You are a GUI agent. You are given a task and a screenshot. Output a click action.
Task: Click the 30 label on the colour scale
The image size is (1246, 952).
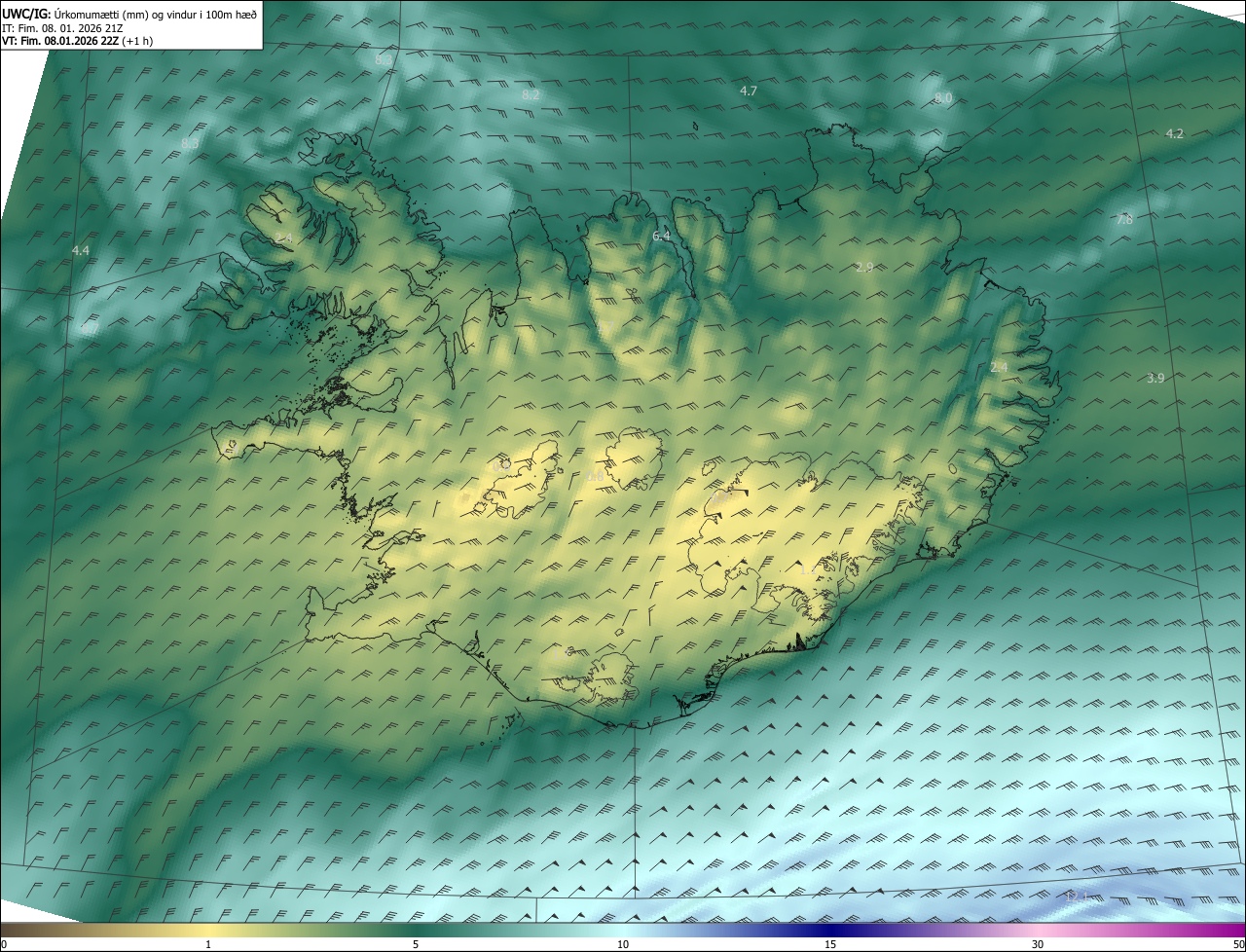(1038, 945)
